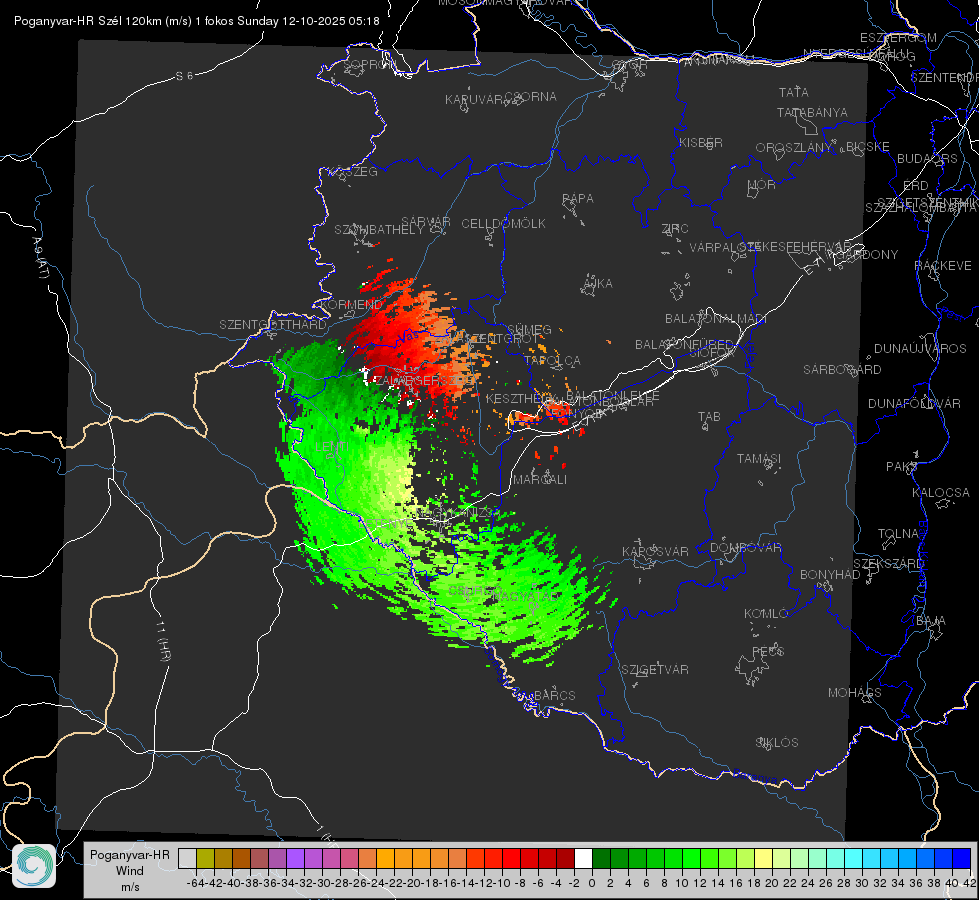Image resolution: width=979 pixels, height=900 pixels.
Task: Click the CELLDOMOLK city label
Action: tap(503, 223)
